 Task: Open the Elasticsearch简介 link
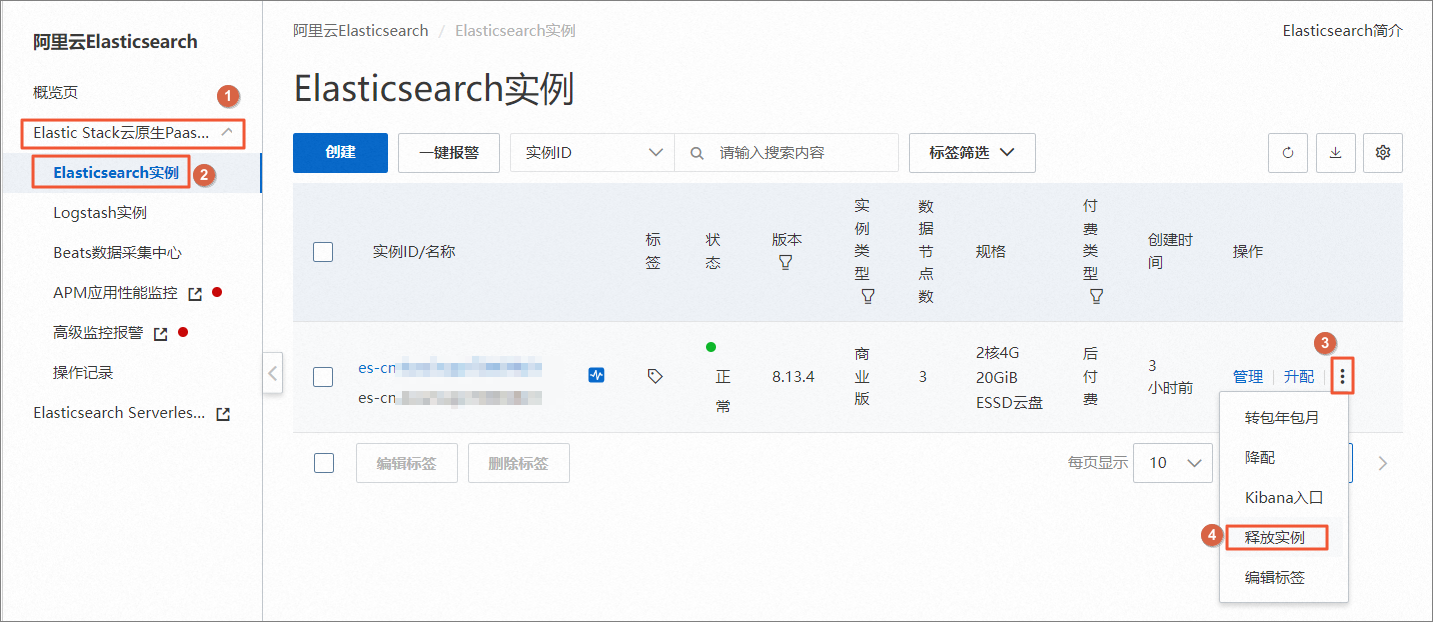1342,31
